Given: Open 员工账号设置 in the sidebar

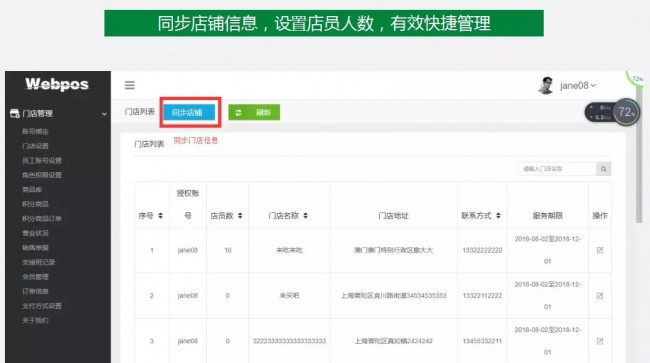Looking at the screenshot, I should point(42,160).
